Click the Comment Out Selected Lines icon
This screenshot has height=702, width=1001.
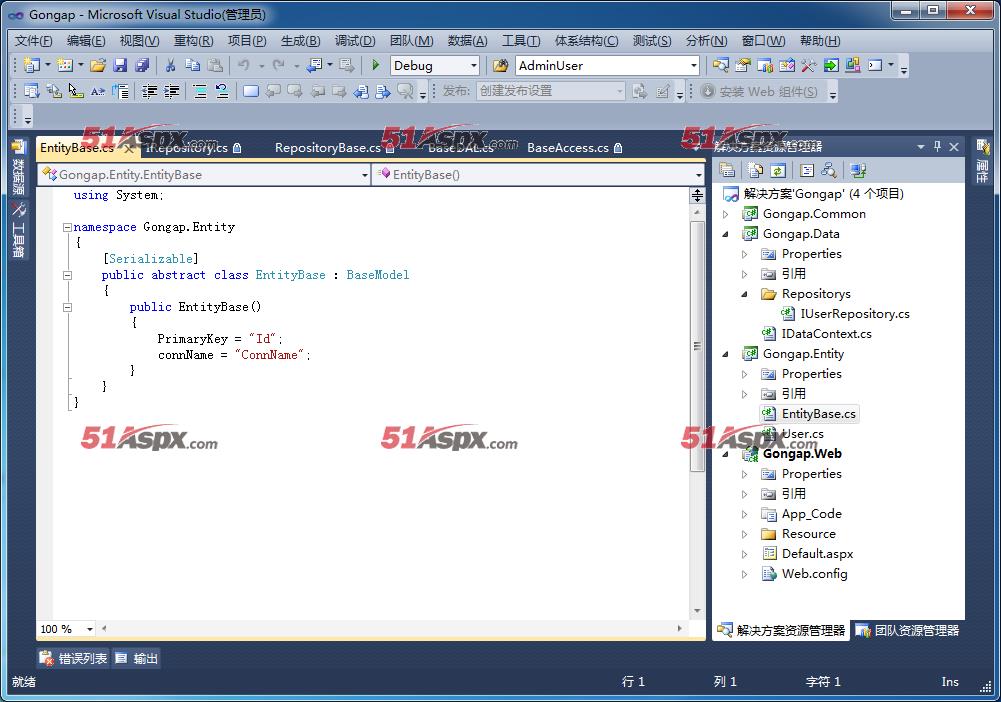coord(200,91)
